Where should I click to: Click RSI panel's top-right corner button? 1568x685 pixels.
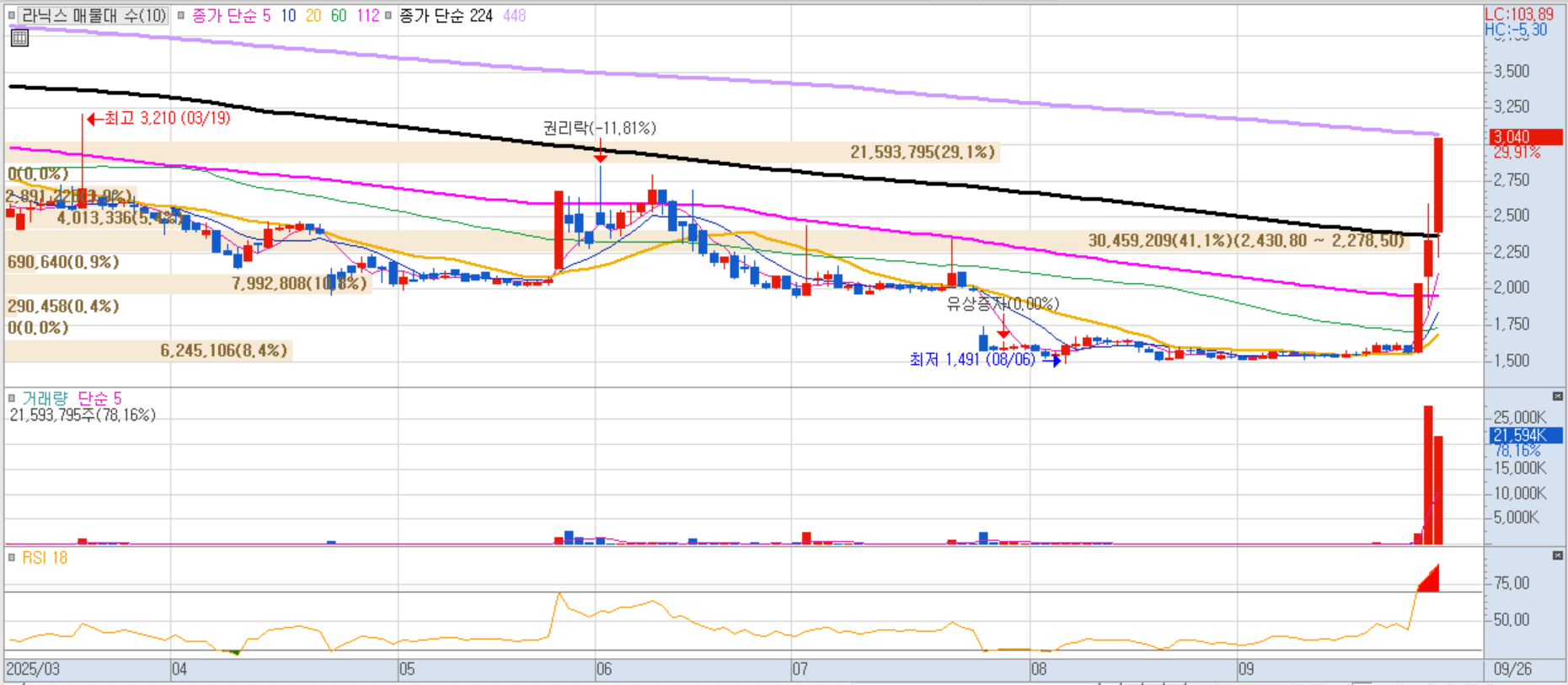1557,555
